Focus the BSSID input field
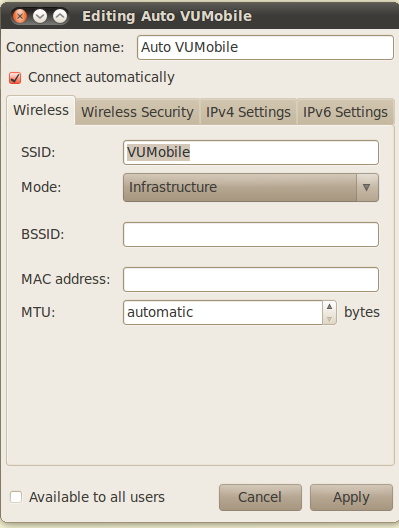Image resolution: width=399 pixels, height=528 pixels. pyautogui.click(x=251, y=234)
